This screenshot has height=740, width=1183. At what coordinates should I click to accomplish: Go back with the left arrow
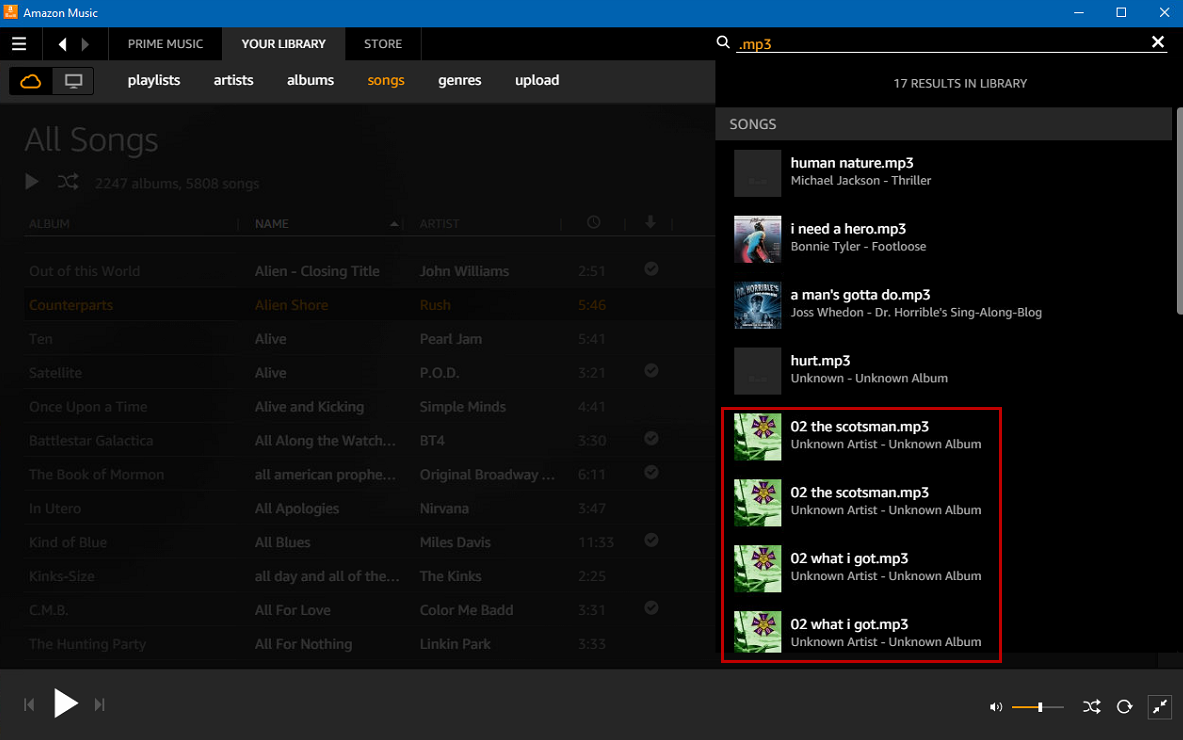click(63, 44)
